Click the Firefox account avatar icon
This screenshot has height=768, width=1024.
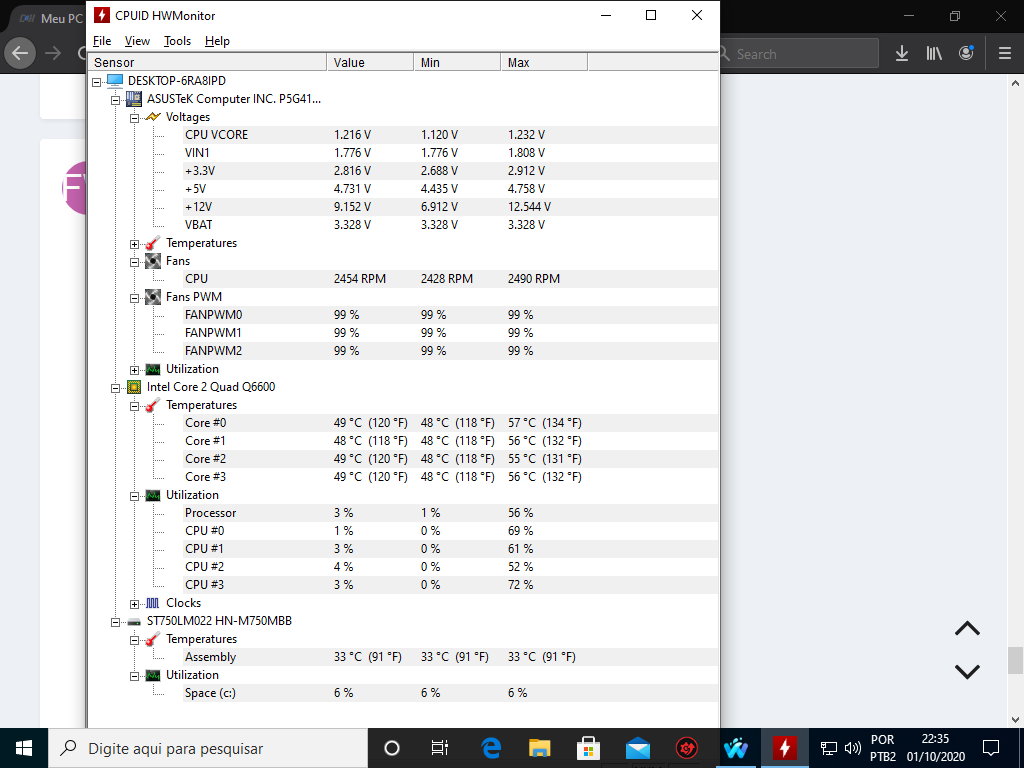point(967,53)
